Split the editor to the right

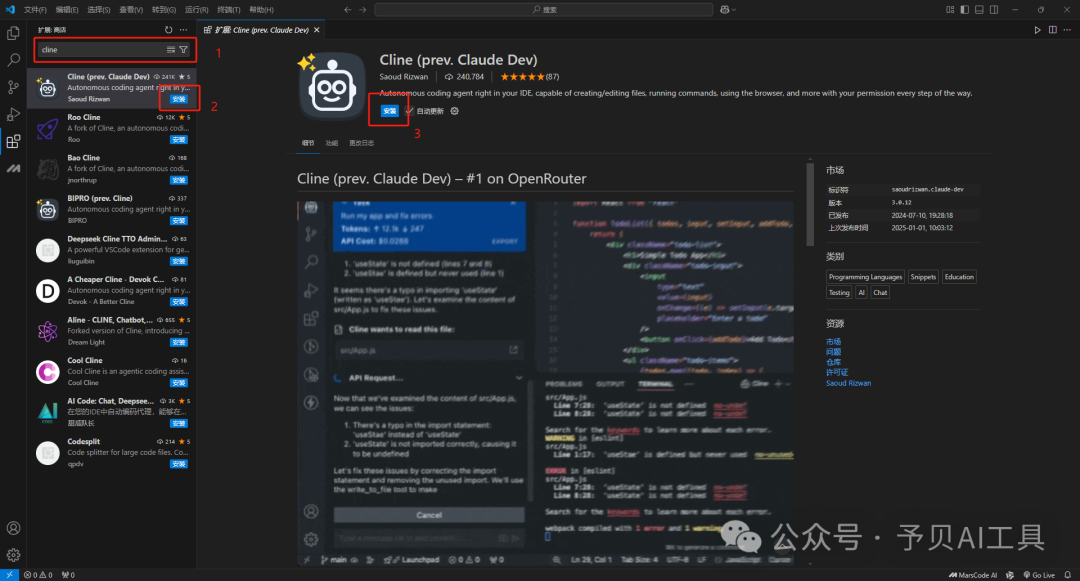[1052, 30]
